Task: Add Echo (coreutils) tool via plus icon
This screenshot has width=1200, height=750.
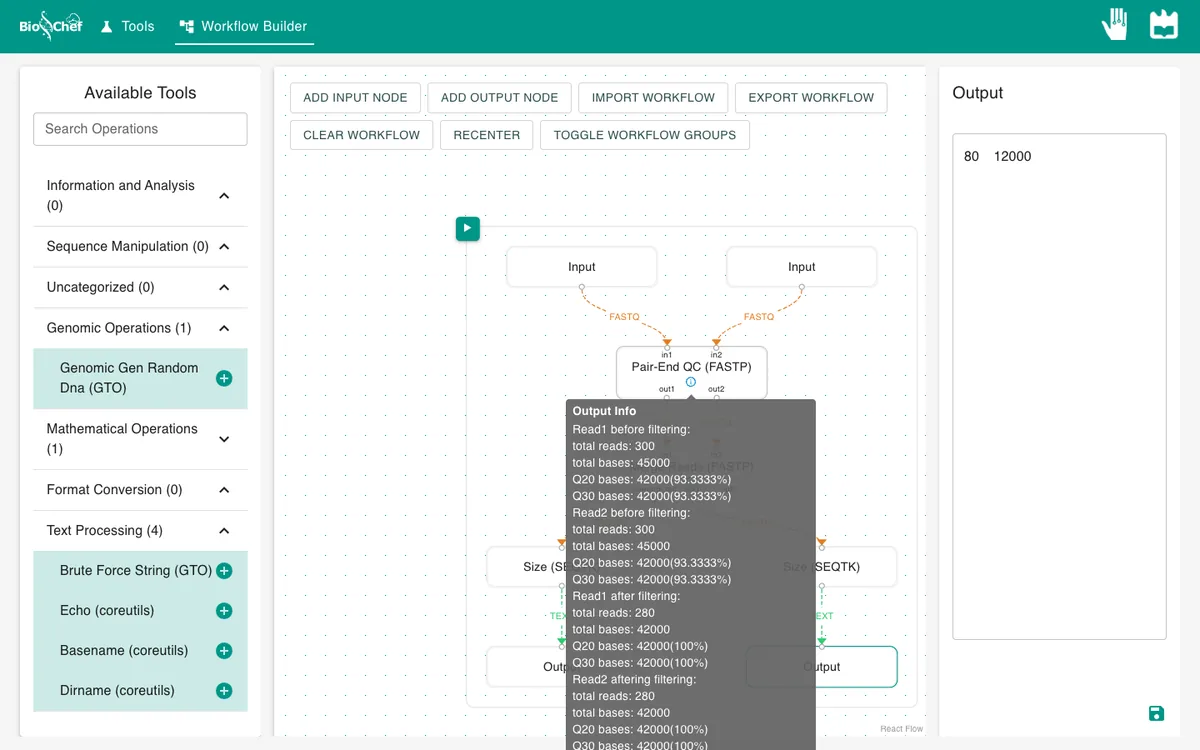Action: (224, 611)
